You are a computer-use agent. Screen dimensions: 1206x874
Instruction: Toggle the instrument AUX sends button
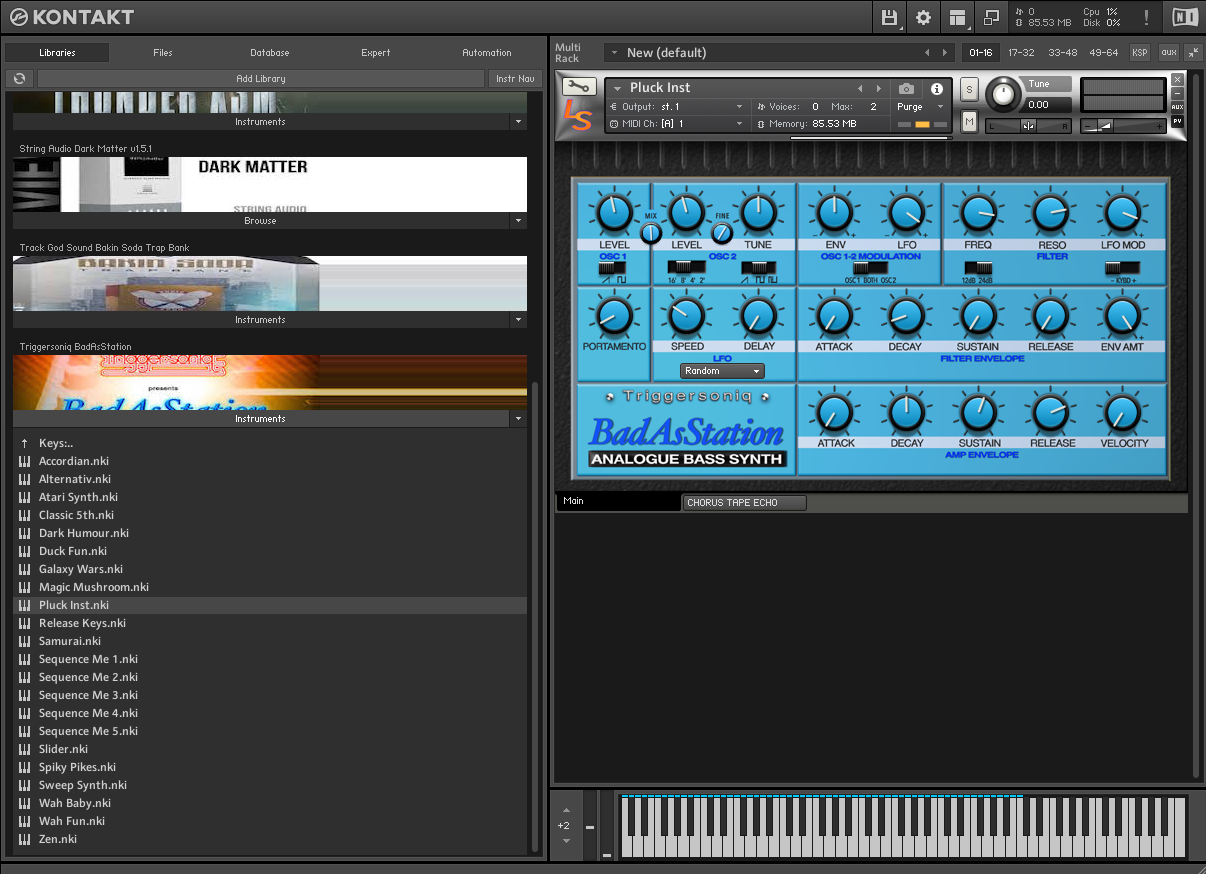[1177, 107]
